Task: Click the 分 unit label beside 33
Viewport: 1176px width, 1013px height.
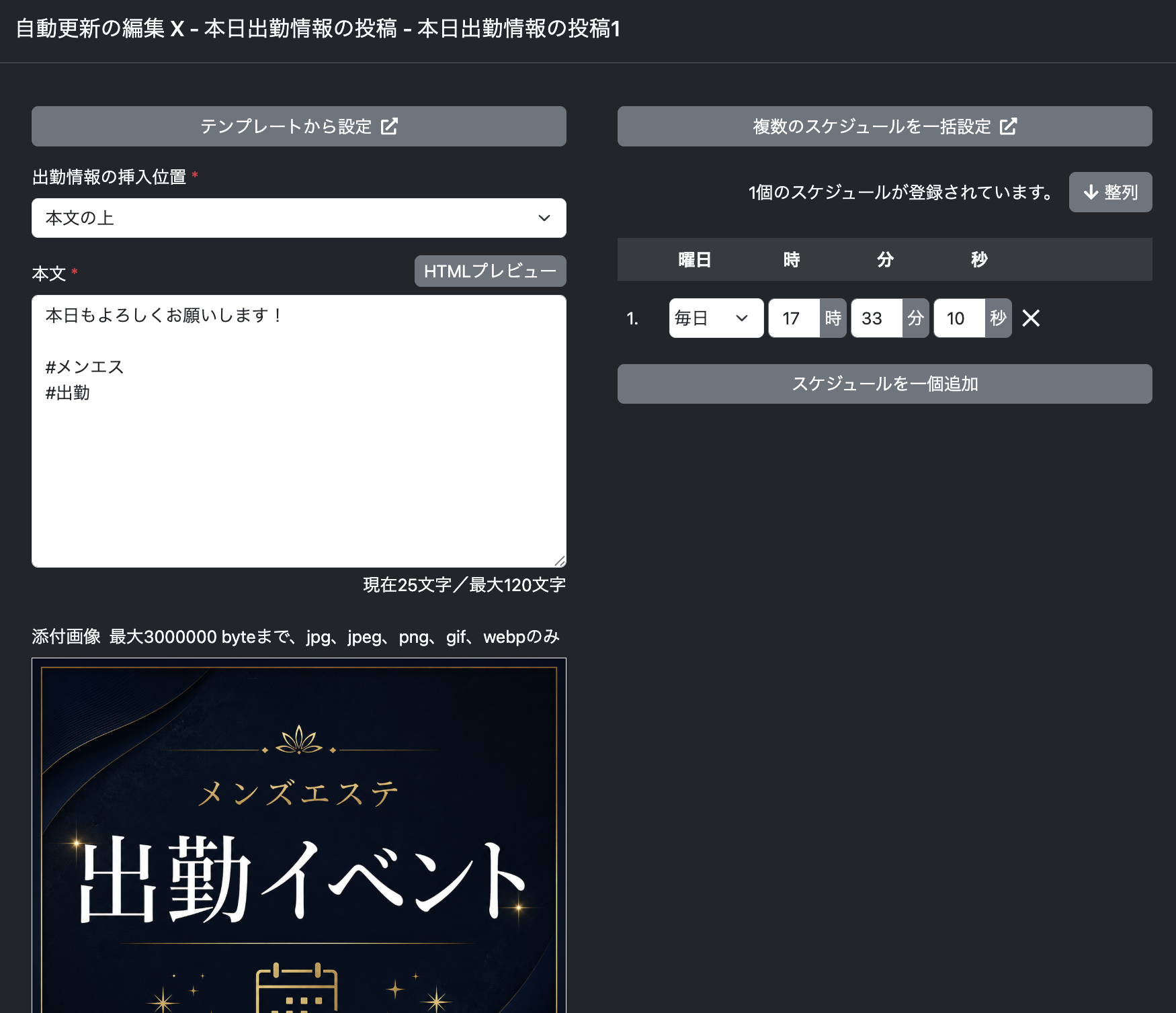Action: 915,318
